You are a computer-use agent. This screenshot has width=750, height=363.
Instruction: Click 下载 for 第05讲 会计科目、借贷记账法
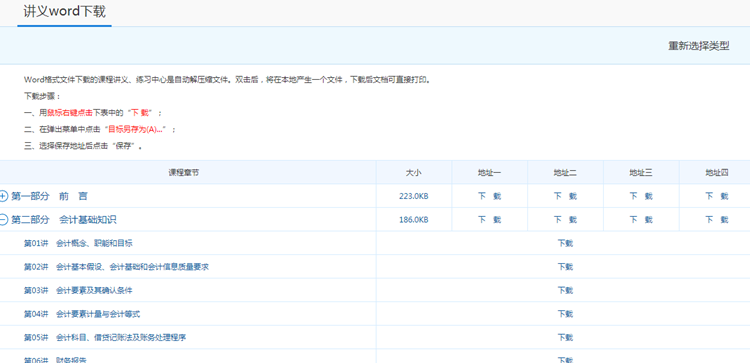coord(565,338)
